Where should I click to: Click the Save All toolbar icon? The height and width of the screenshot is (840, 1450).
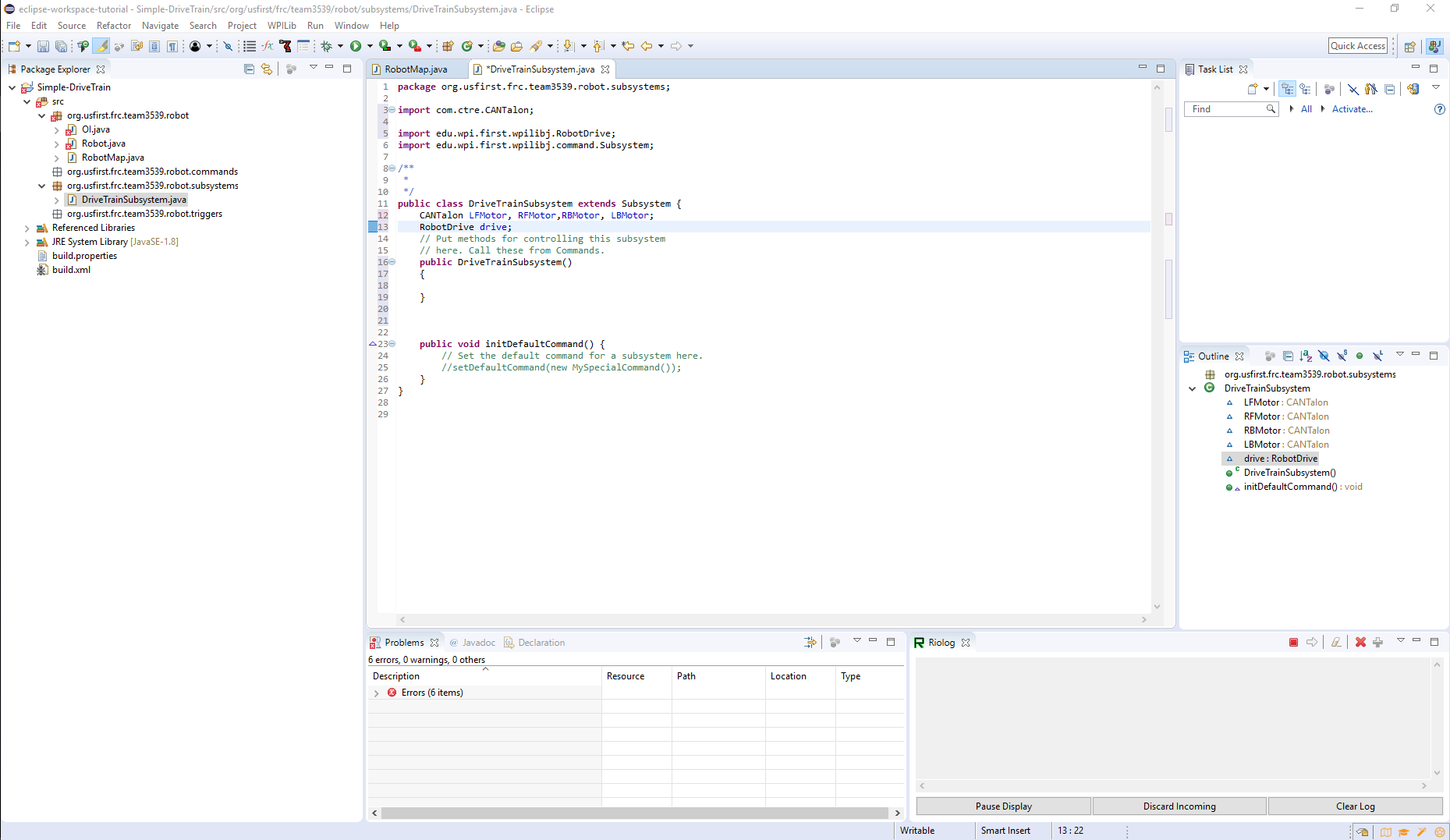pos(61,46)
